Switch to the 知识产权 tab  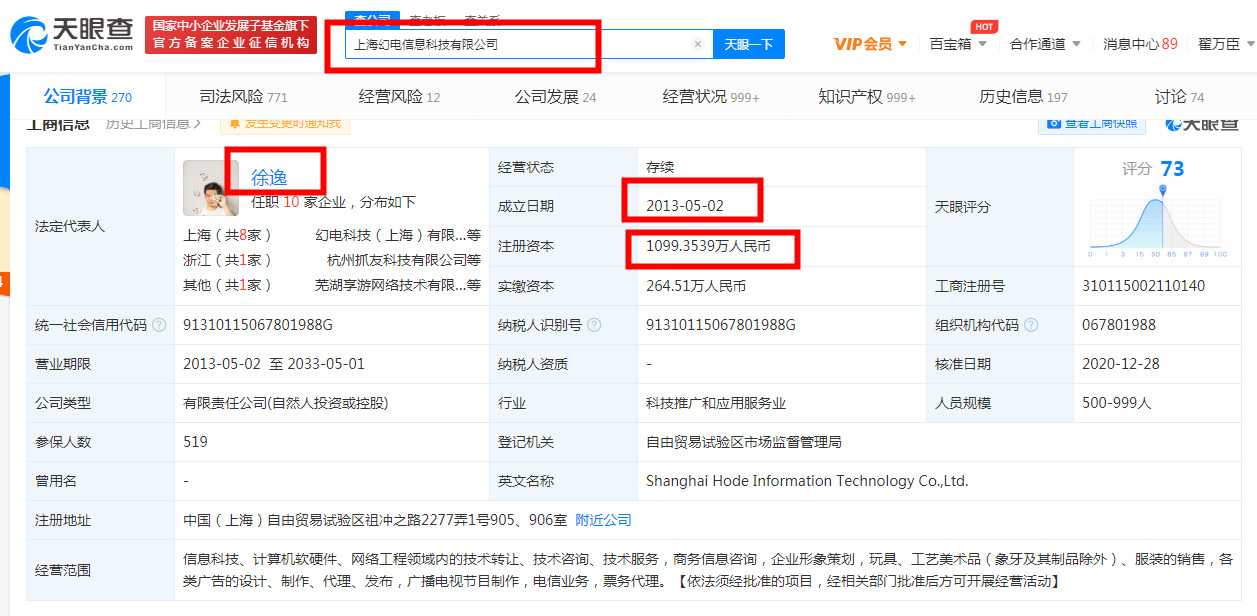click(867, 97)
